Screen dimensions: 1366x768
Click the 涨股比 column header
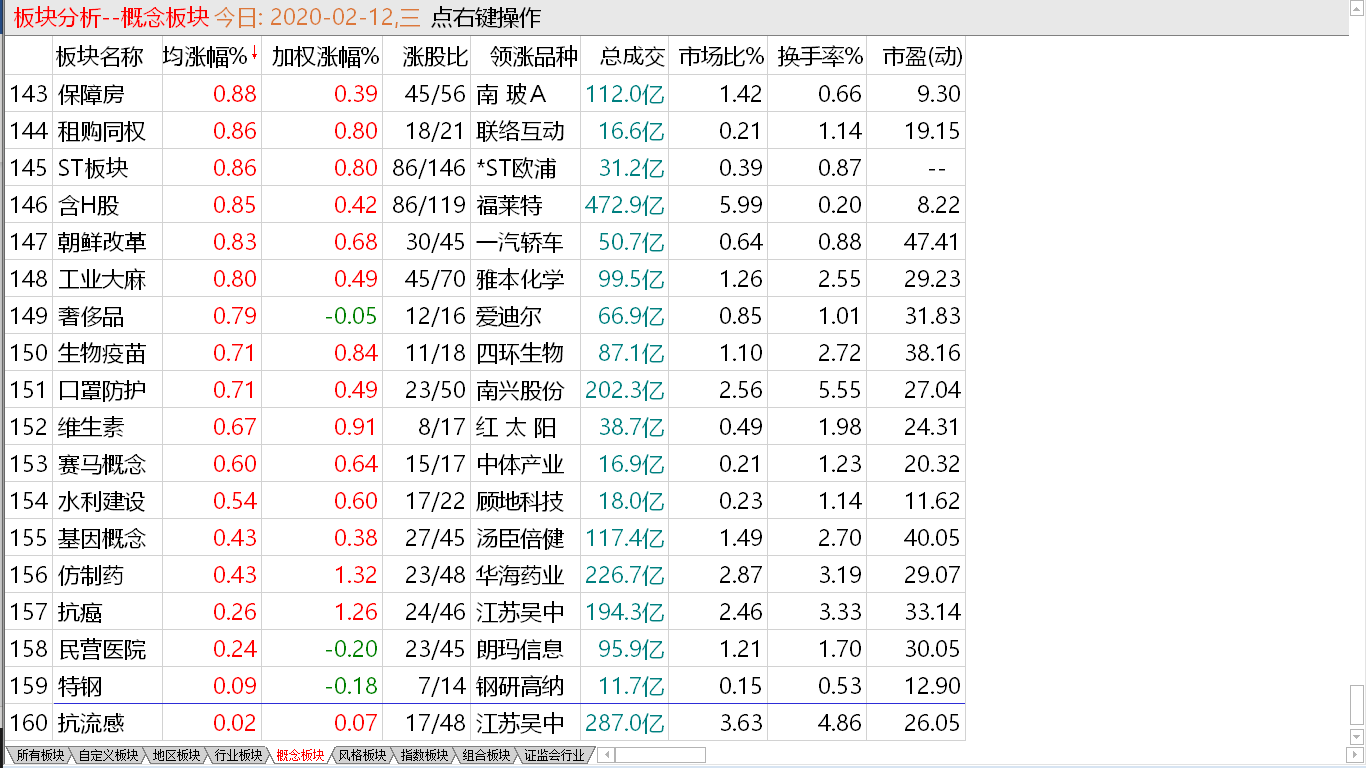coord(435,57)
